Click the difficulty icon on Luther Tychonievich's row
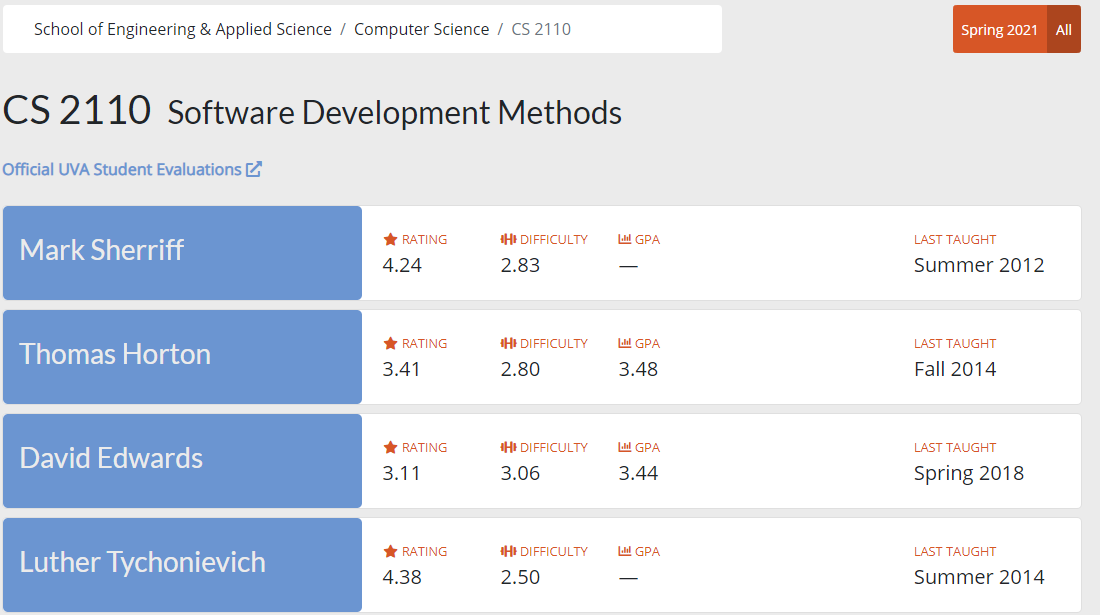The width and height of the screenshot is (1100, 615). (x=506, y=551)
